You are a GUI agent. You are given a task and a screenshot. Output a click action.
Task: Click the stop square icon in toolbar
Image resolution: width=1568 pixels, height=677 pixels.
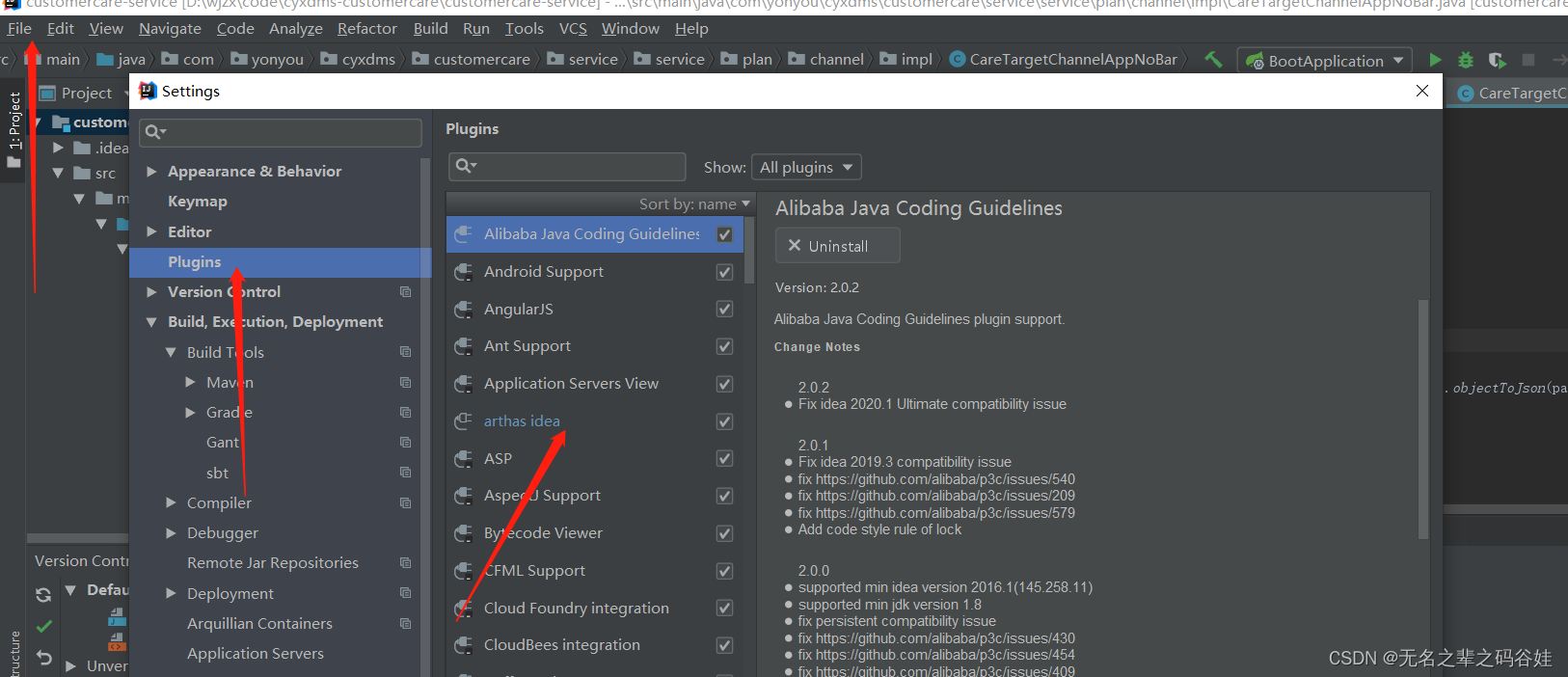pyautogui.click(x=1528, y=60)
